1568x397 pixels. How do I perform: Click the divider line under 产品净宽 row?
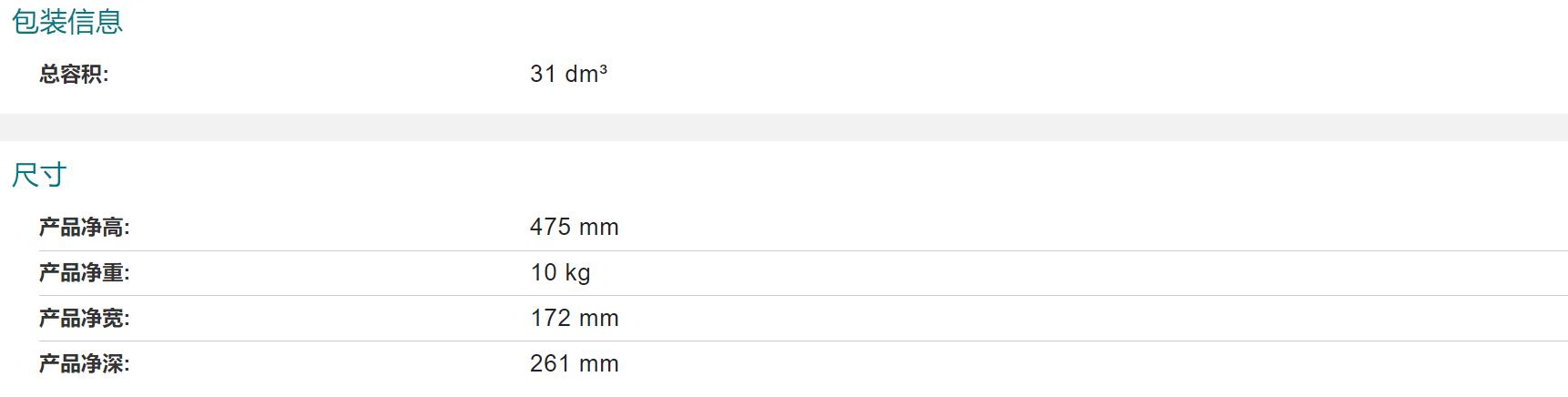(803, 341)
